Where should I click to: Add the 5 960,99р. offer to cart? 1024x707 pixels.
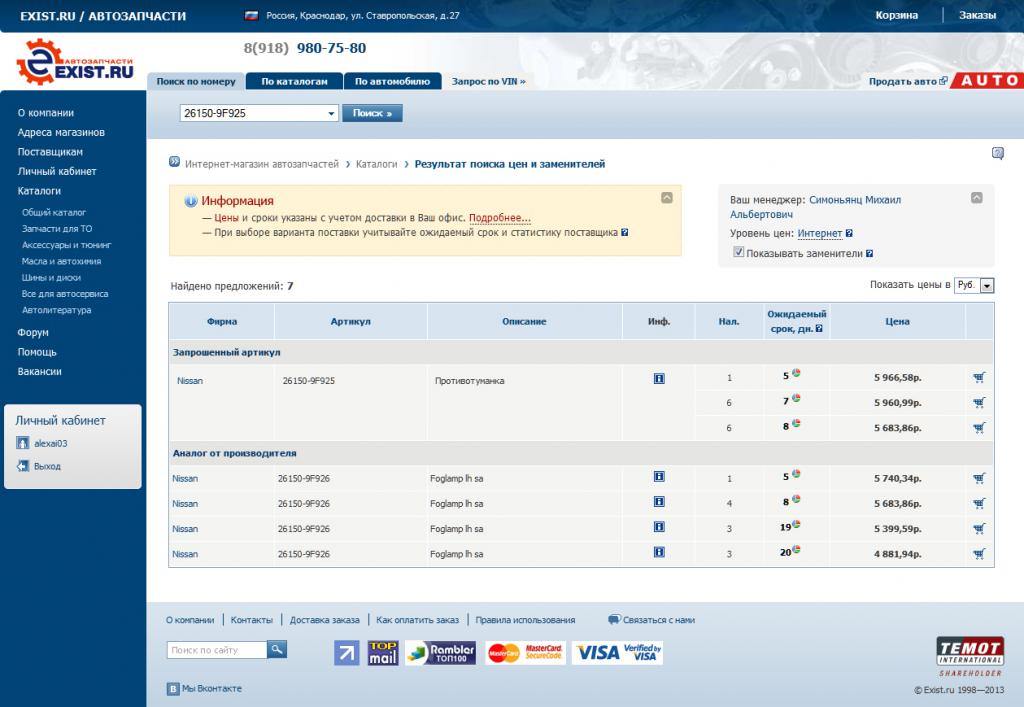coord(978,403)
